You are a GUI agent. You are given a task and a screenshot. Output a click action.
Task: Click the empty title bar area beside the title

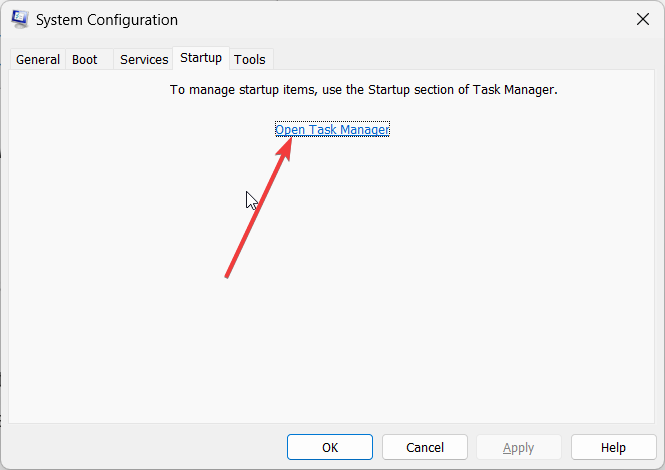(403, 20)
